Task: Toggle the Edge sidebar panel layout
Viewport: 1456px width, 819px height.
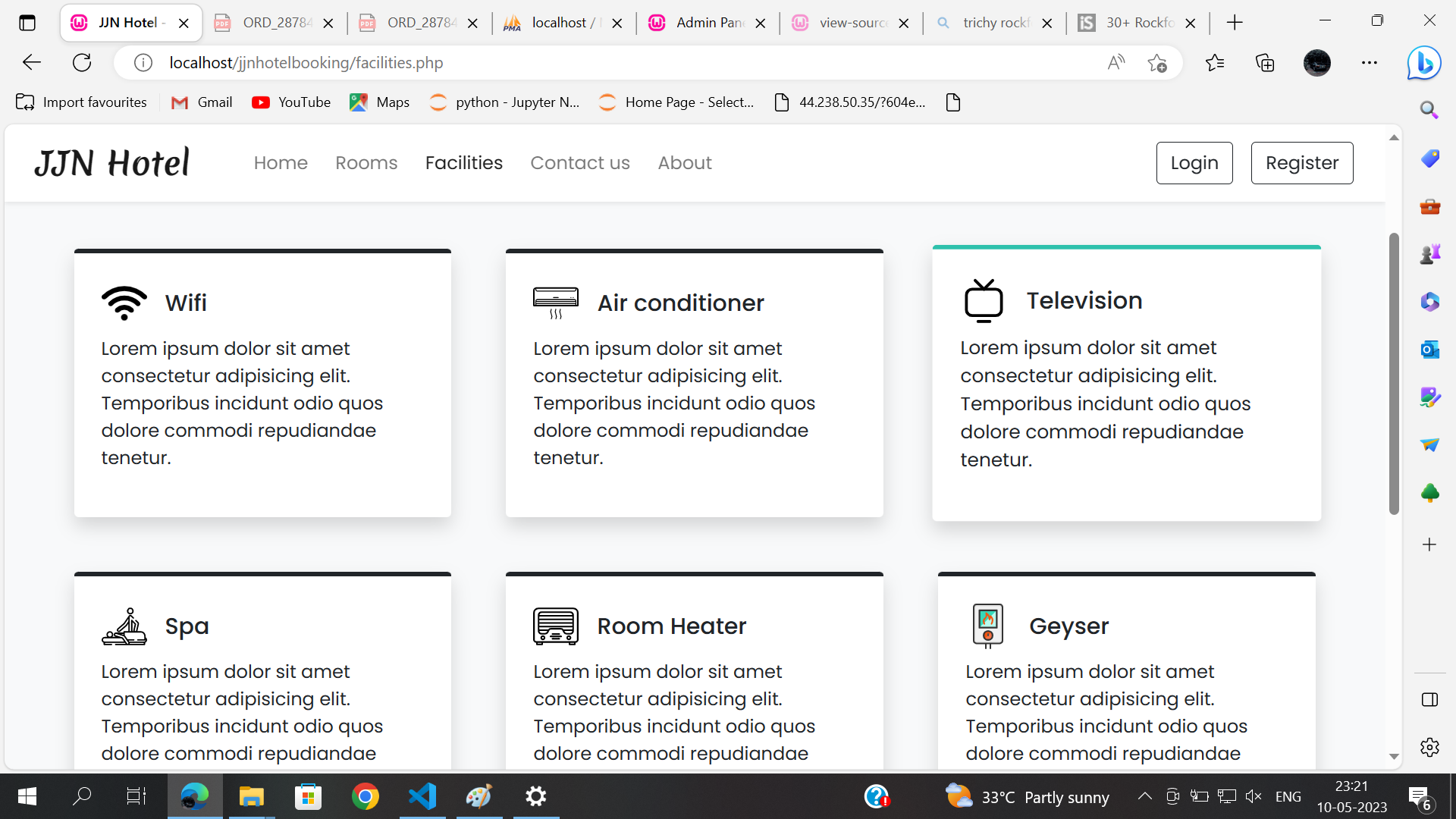Action: [x=1429, y=699]
